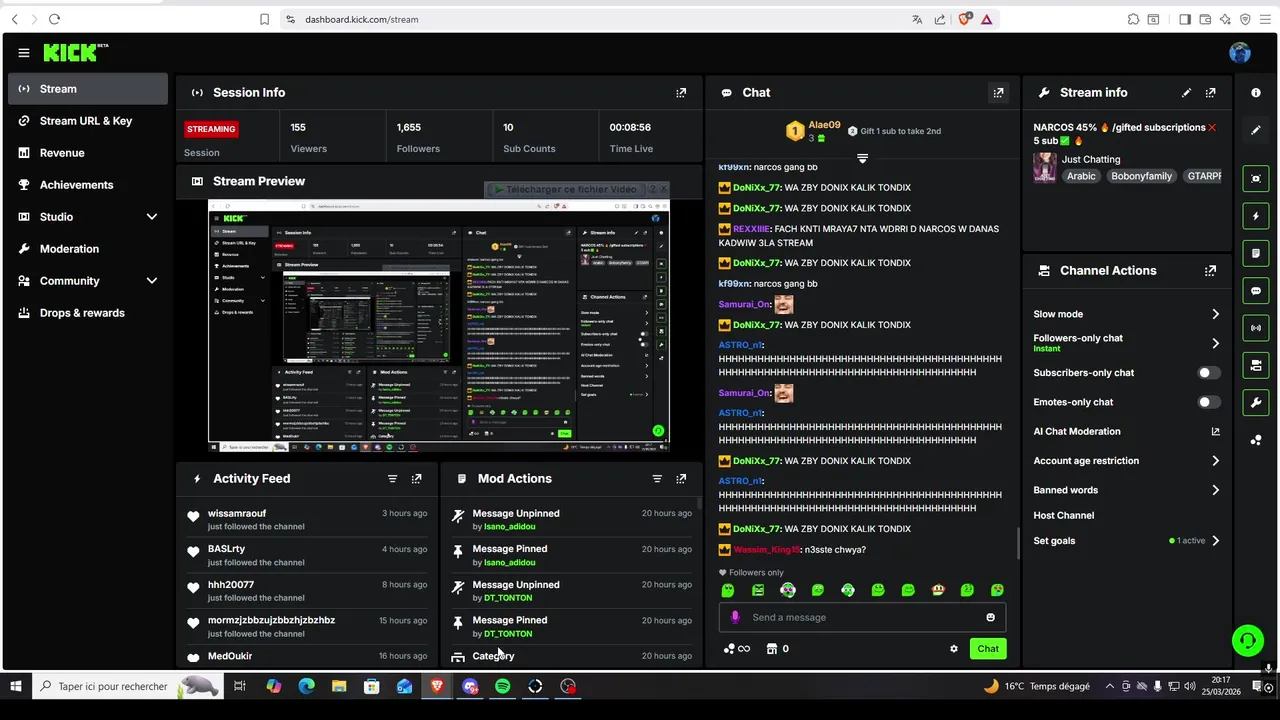Click the purple microphone icon in chat input
1280x720 pixels.
click(x=735, y=617)
